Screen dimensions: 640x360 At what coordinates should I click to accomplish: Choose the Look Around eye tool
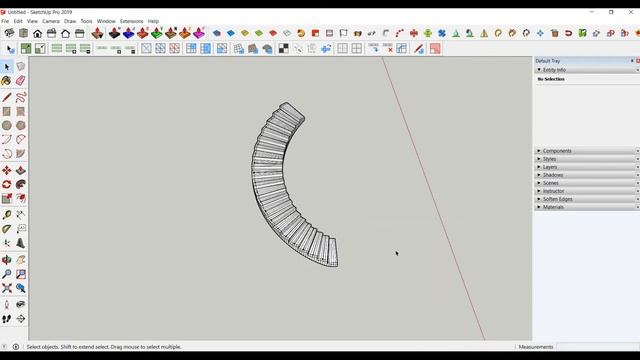21,304
